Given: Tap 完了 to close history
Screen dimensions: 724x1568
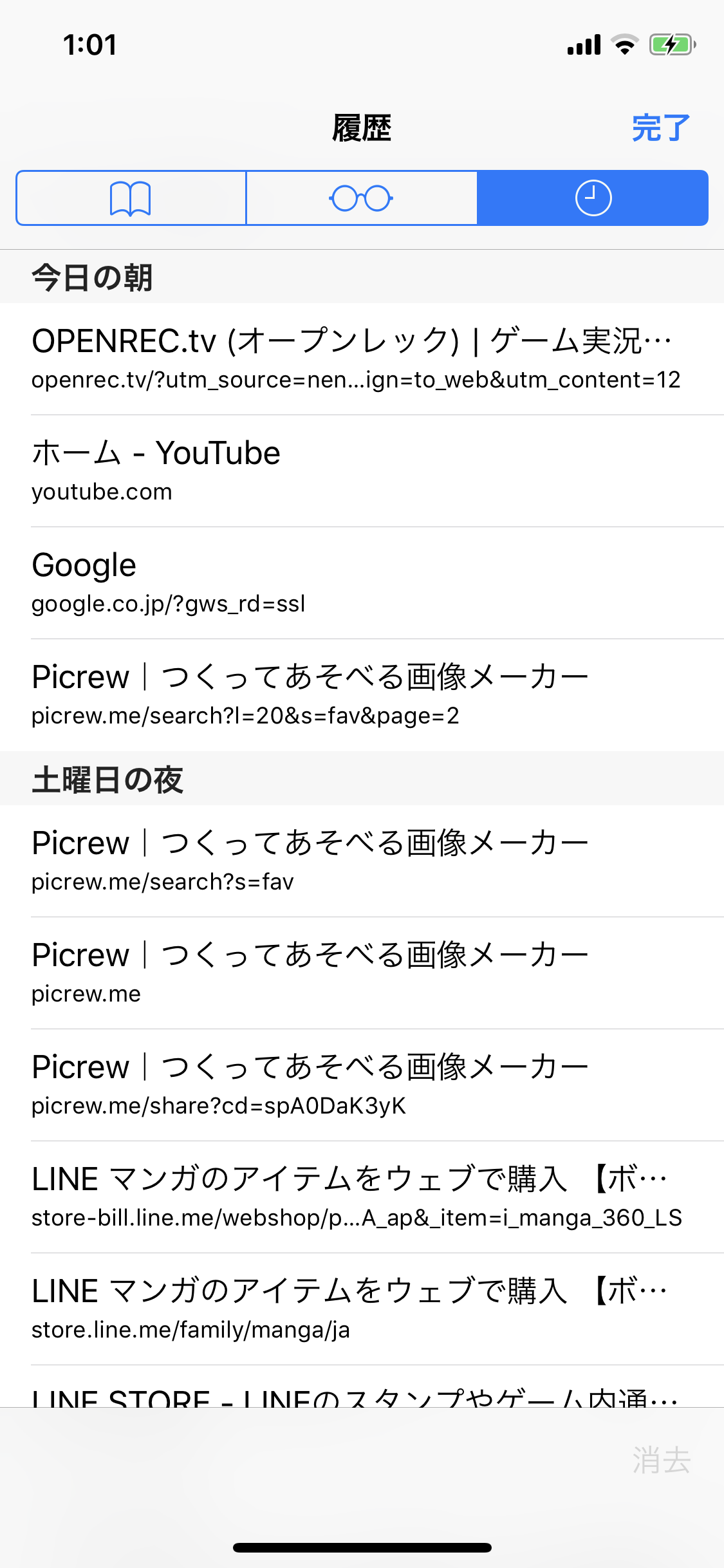Looking at the screenshot, I should tap(660, 128).
